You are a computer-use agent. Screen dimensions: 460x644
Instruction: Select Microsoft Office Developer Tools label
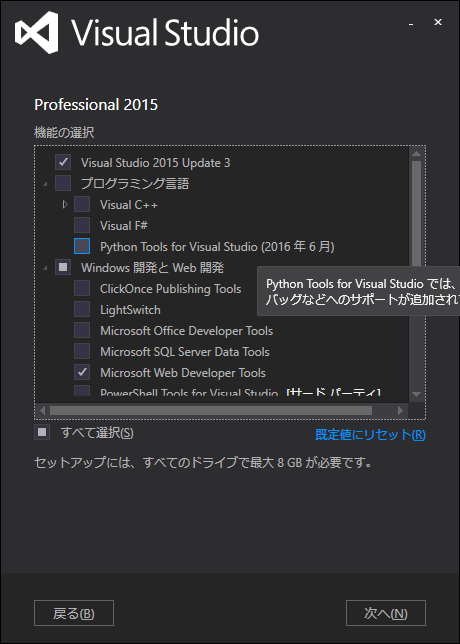(x=186, y=331)
